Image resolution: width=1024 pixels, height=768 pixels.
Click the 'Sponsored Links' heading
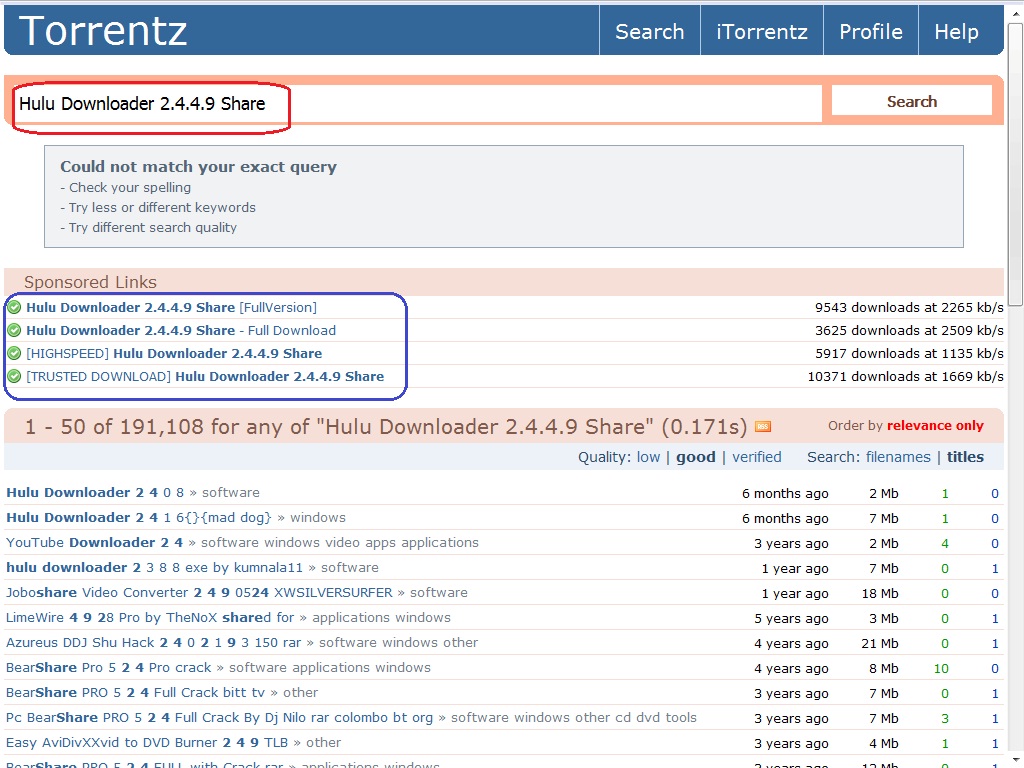(90, 282)
